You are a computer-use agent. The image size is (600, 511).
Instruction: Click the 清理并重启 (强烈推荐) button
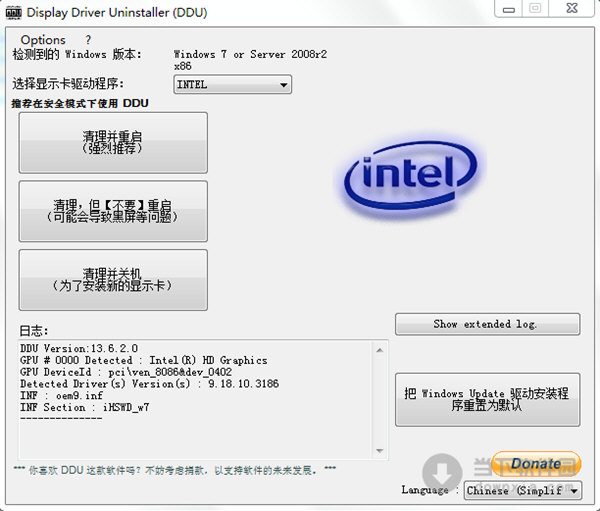[113, 143]
